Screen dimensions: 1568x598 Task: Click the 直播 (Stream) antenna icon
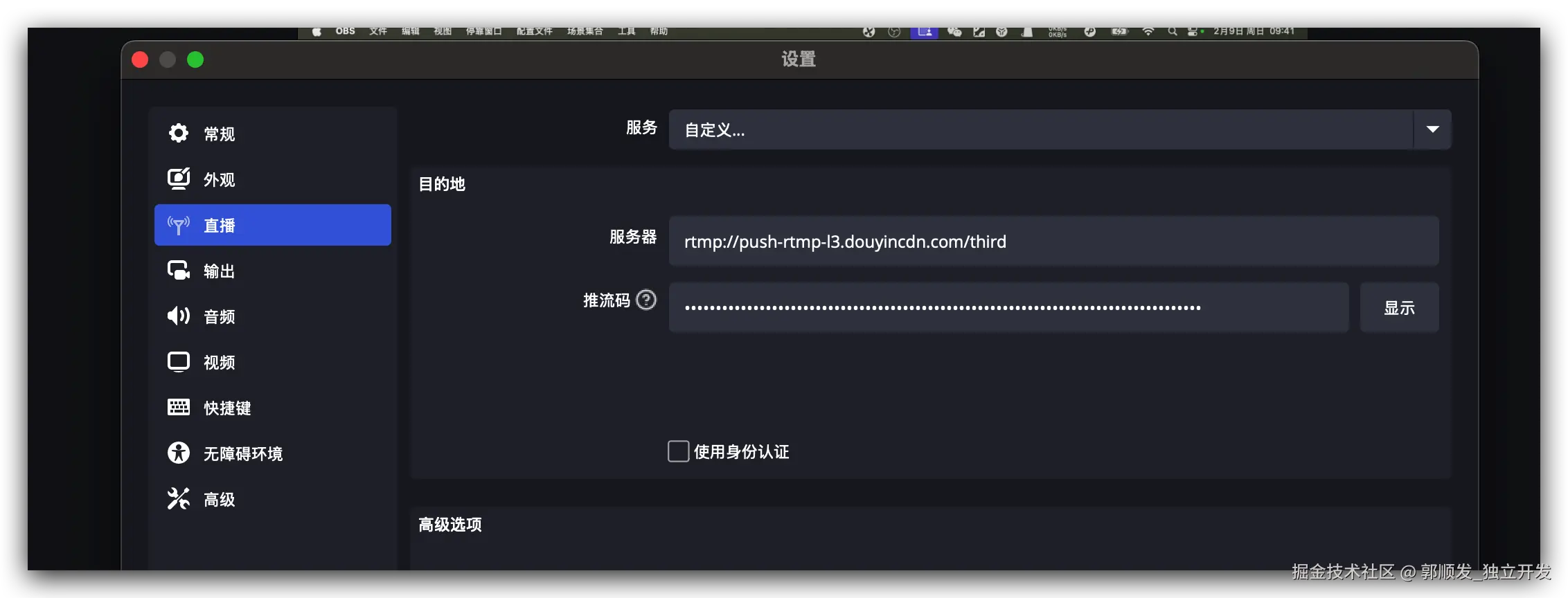(179, 225)
